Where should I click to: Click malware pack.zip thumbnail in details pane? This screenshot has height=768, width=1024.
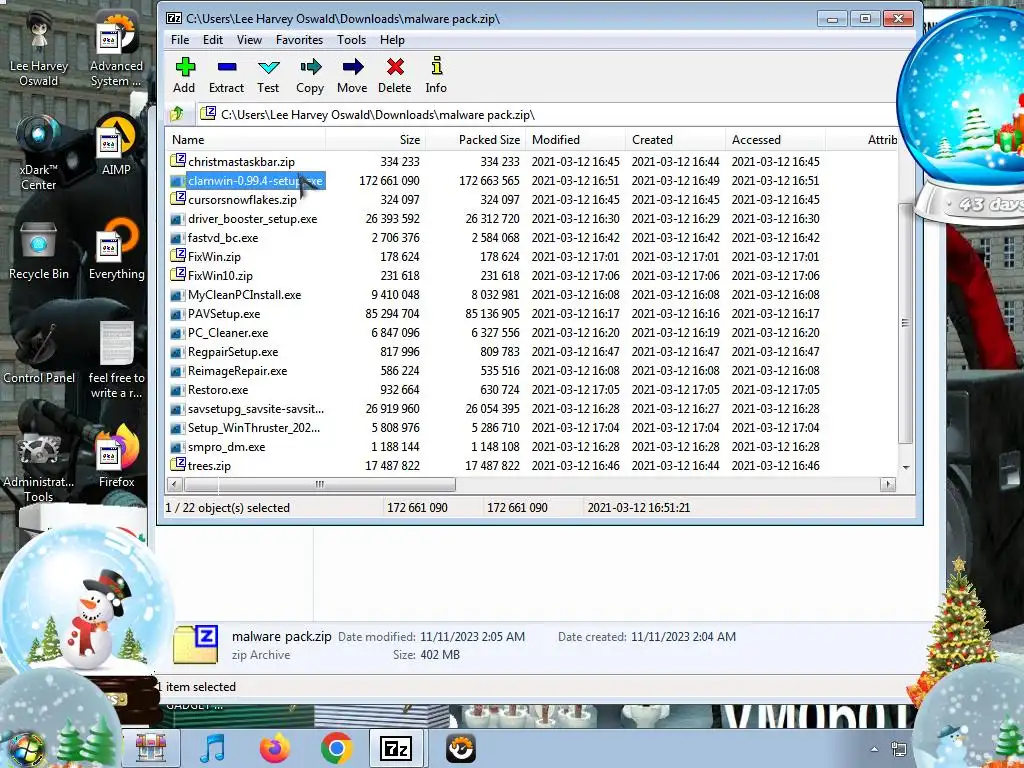coord(195,645)
